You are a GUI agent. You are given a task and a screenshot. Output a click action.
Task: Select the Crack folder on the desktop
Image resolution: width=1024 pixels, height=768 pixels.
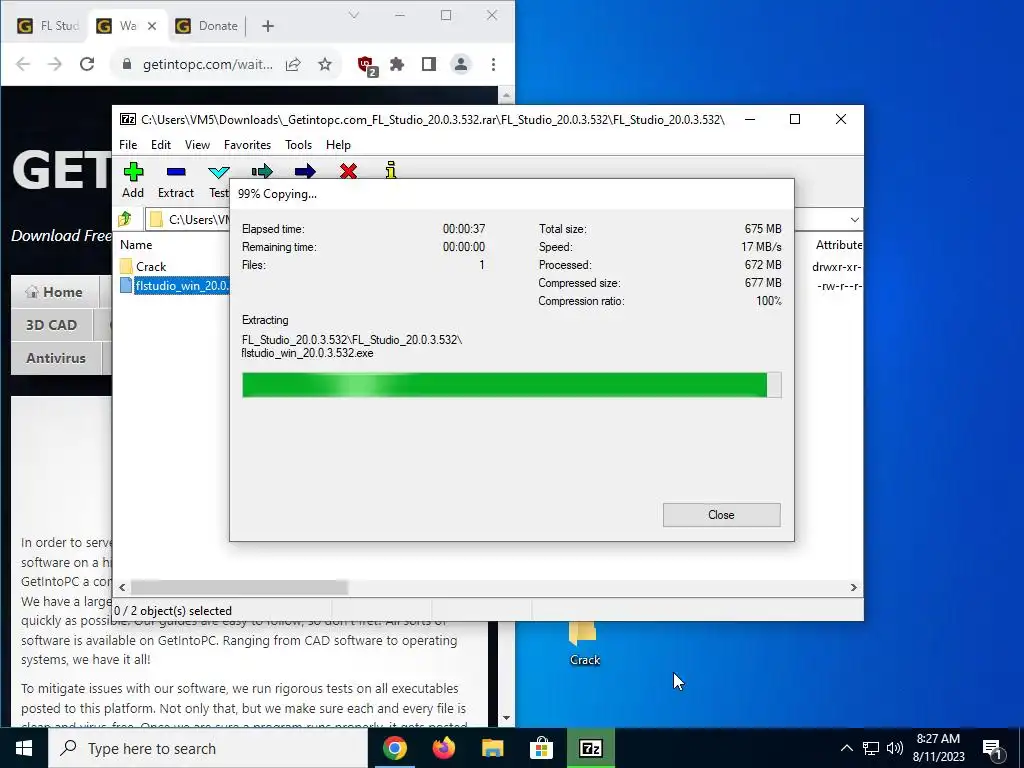(584, 643)
